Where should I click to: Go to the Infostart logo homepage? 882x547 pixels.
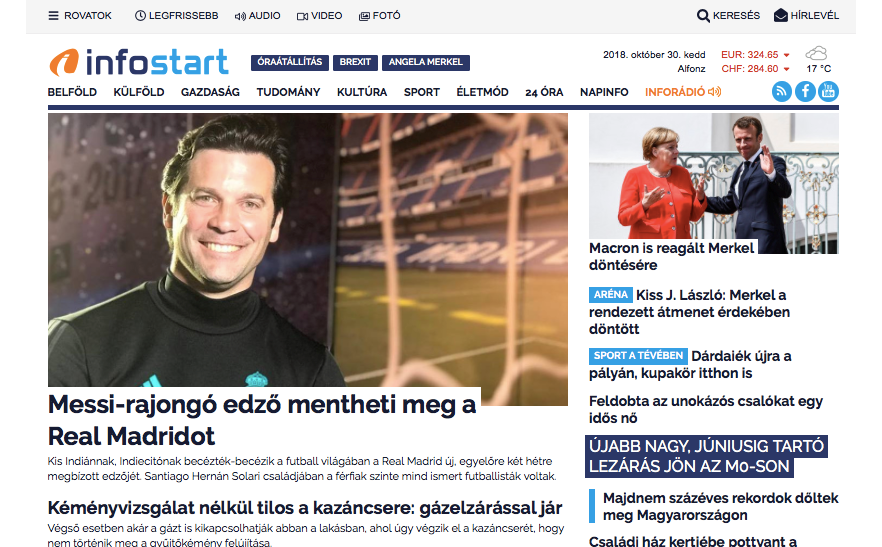[138, 62]
